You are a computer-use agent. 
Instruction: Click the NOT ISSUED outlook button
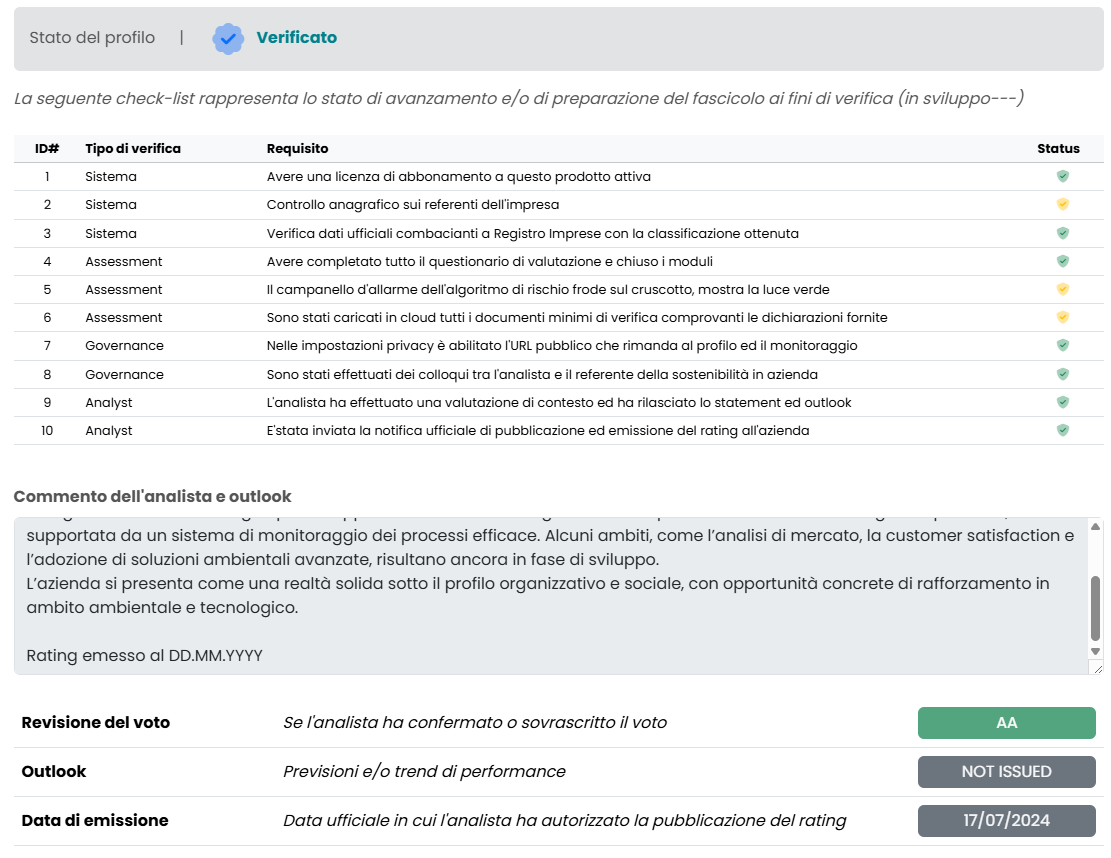(x=1006, y=771)
